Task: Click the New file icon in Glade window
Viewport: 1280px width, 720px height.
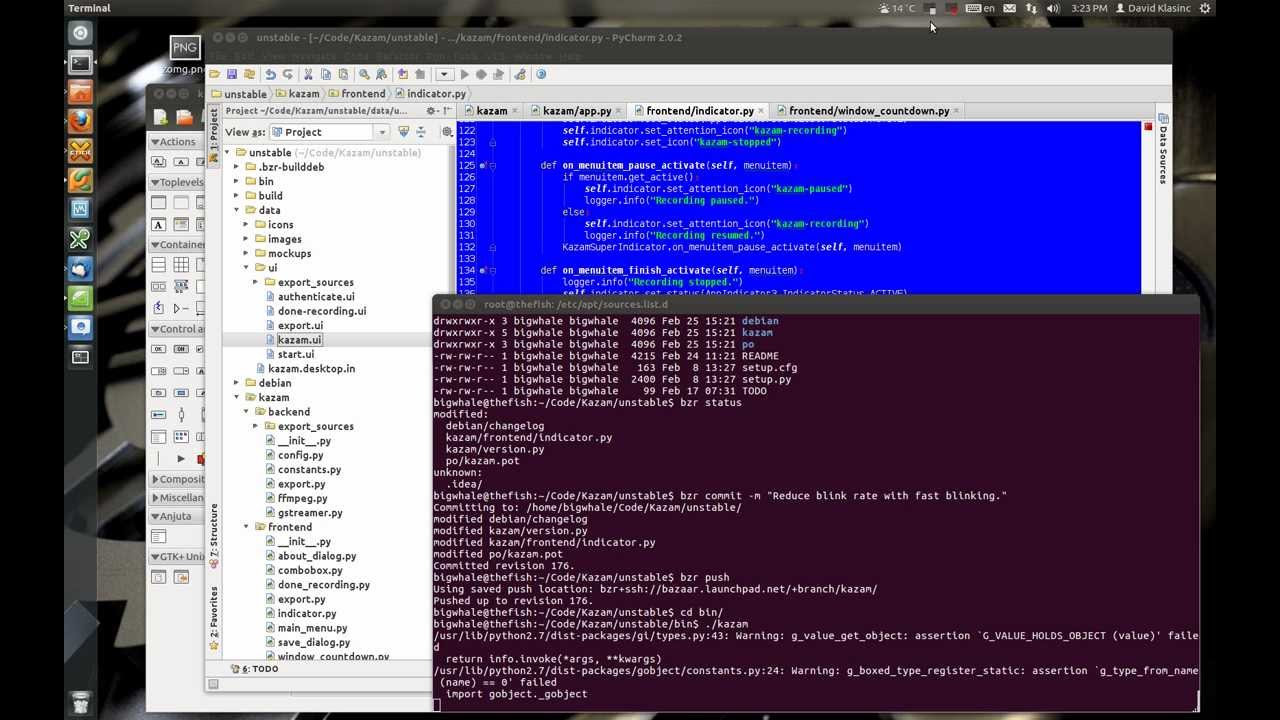Action: (x=160, y=118)
